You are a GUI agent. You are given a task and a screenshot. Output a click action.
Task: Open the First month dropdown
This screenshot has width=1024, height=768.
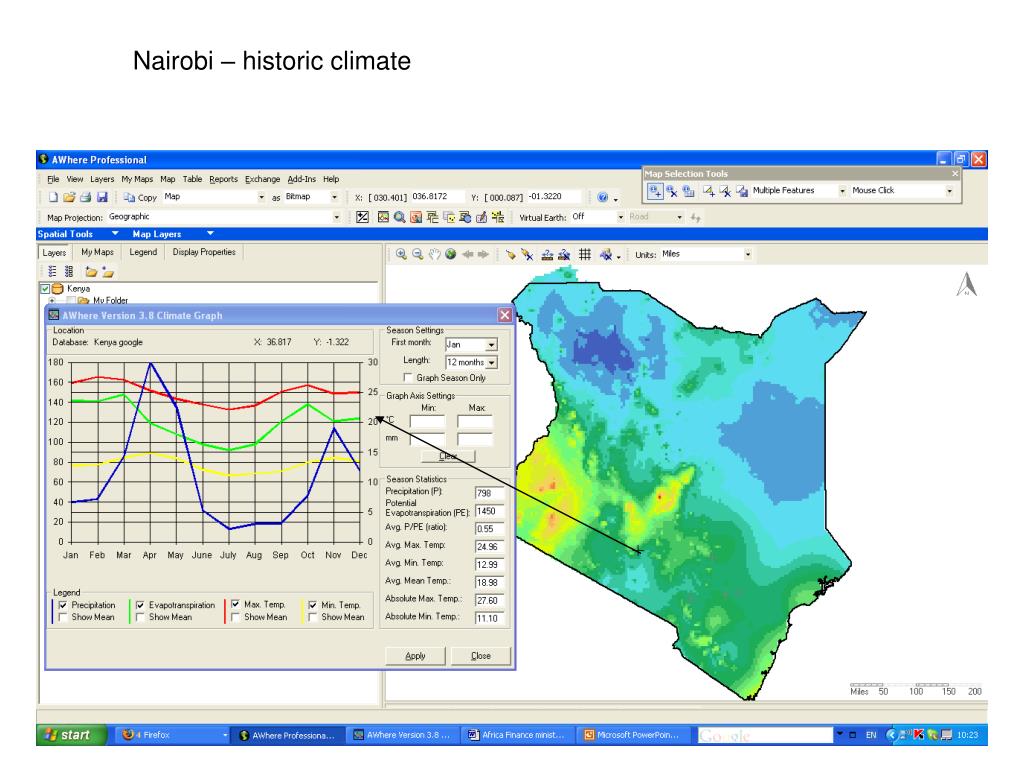pyautogui.click(x=492, y=344)
